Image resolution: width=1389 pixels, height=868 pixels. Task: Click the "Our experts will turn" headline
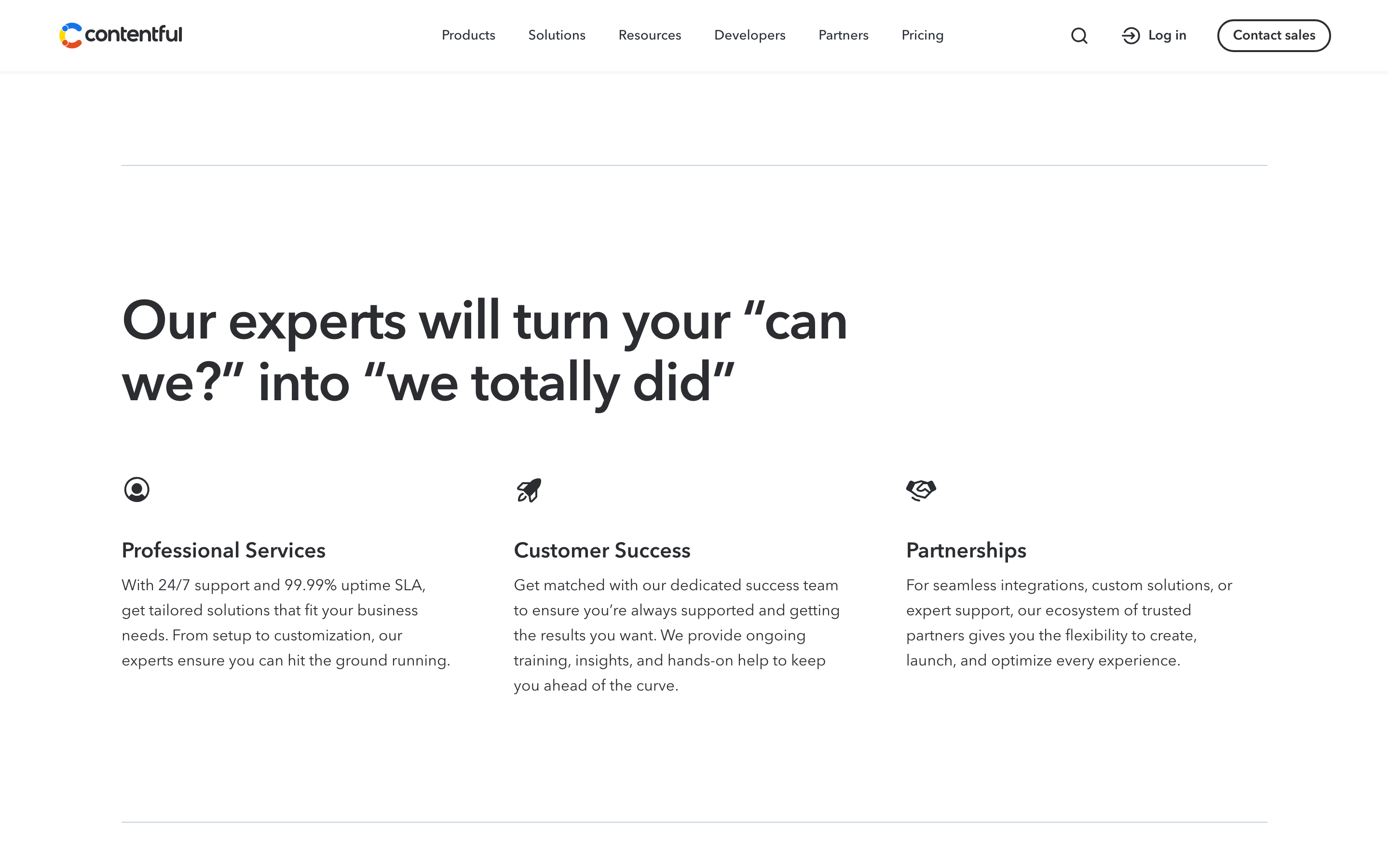[484, 352]
